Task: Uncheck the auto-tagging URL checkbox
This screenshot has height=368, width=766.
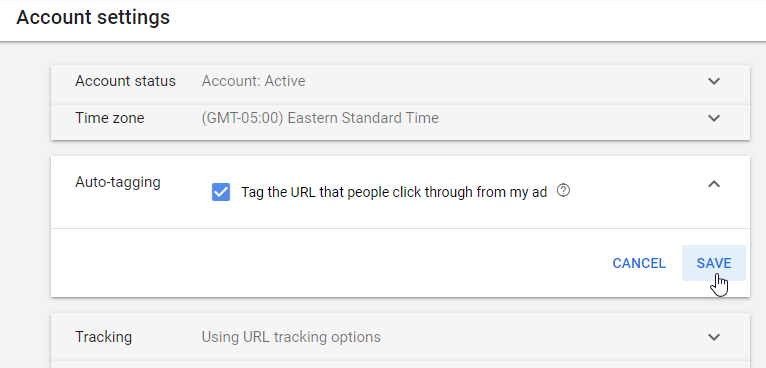Action: 221,192
